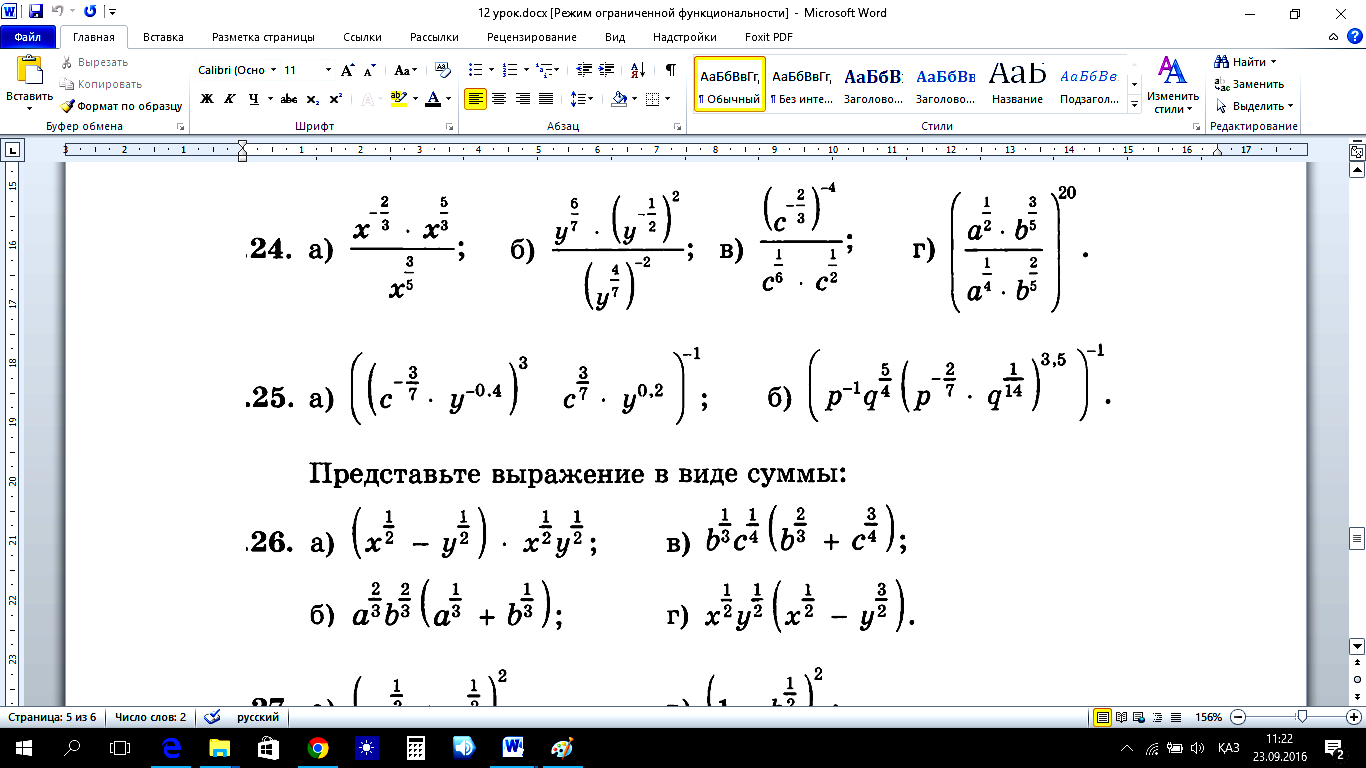Open the borders dropdown arrow
This screenshot has width=1366, height=768.
click(668, 99)
